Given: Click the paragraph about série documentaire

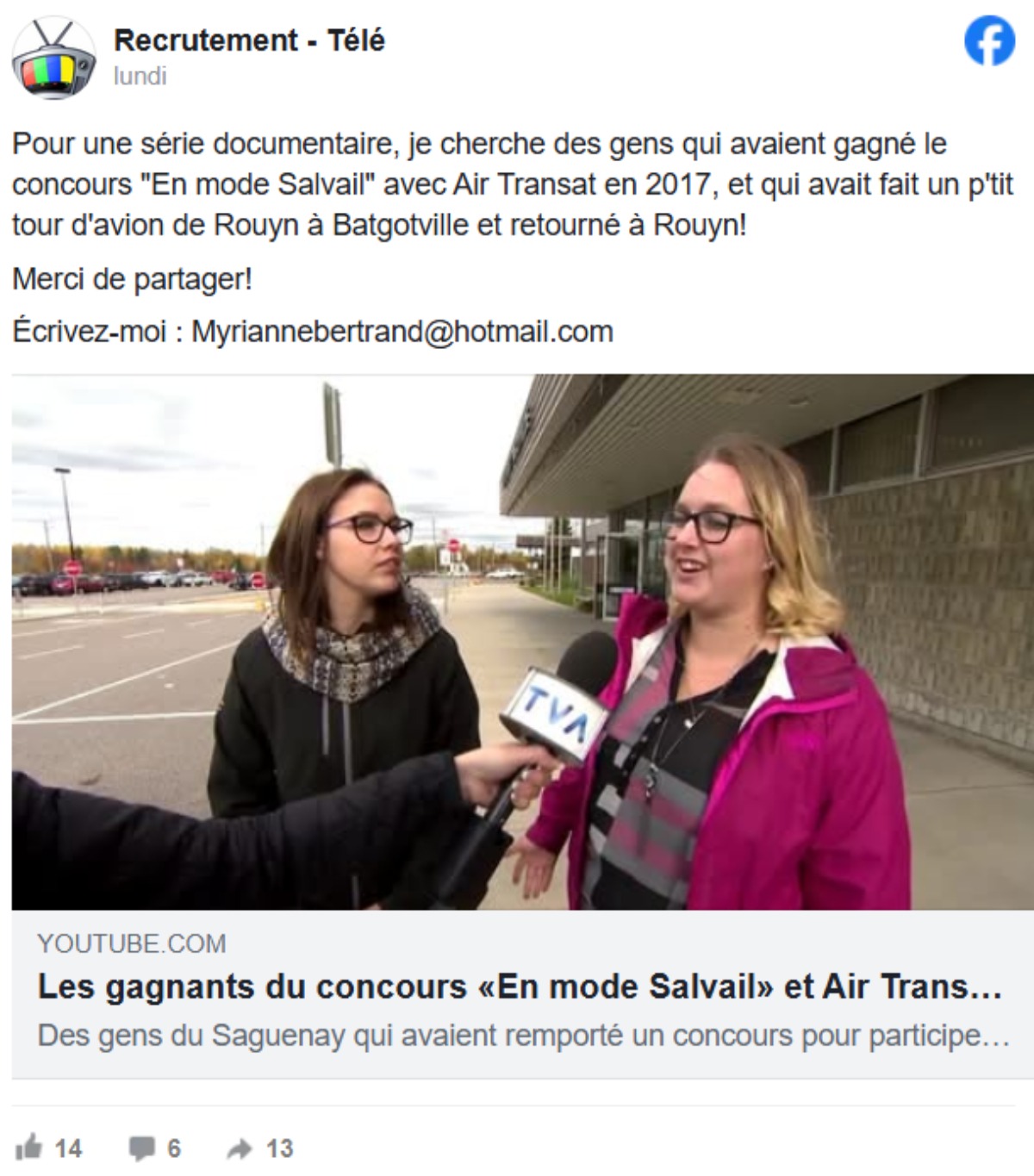Looking at the screenshot, I should (513, 184).
